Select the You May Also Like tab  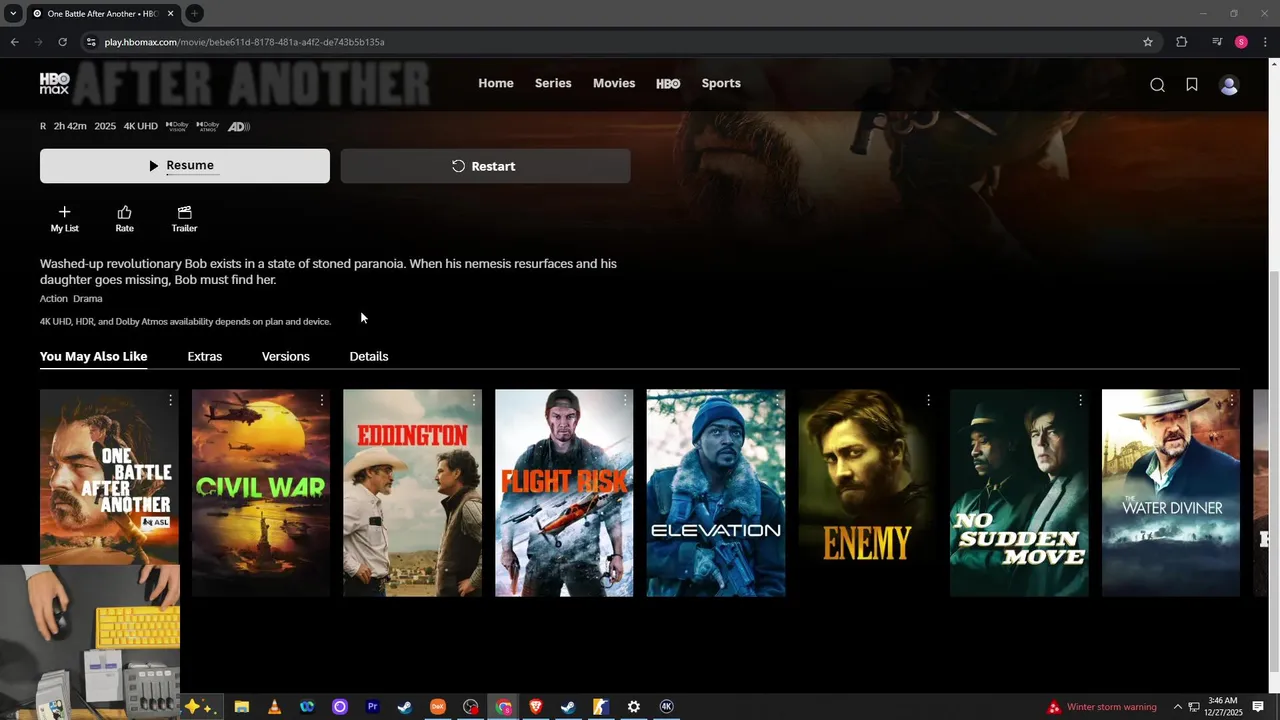coord(93,356)
